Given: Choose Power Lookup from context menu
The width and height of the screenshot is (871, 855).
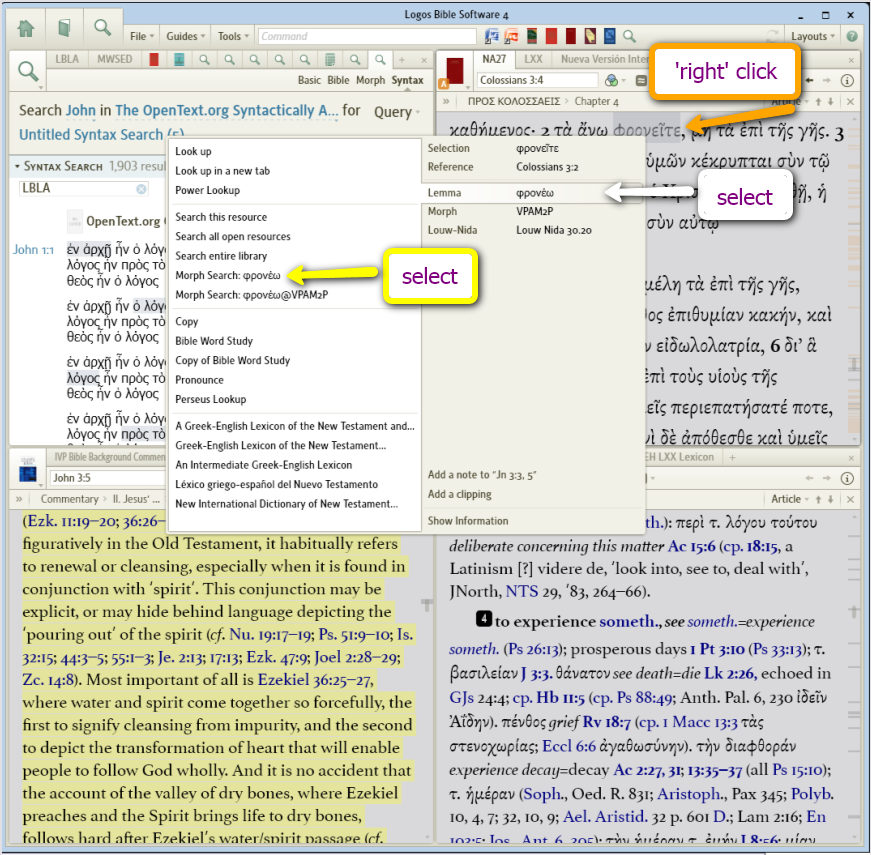Looking at the screenshot, I should (x=207, y=191).
